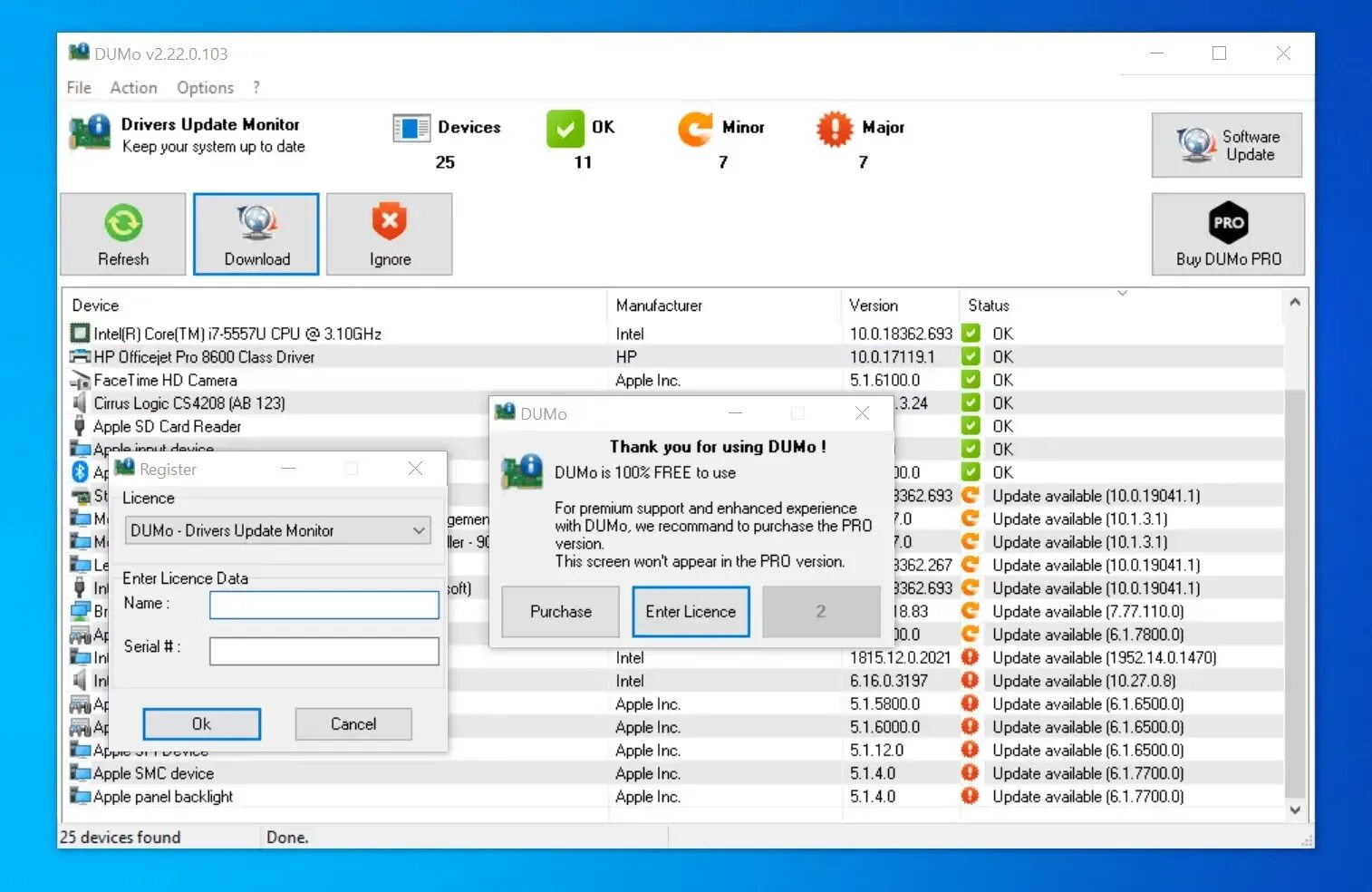The height and width of the screenshot is (892, 1372).
Task: Open the File menu
Action: pyautogui.click(x=79, y=88)
